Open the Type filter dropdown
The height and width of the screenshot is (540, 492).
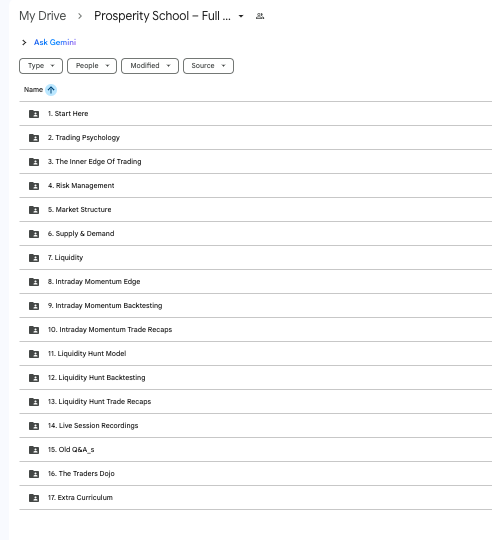(x=41, y=66)
